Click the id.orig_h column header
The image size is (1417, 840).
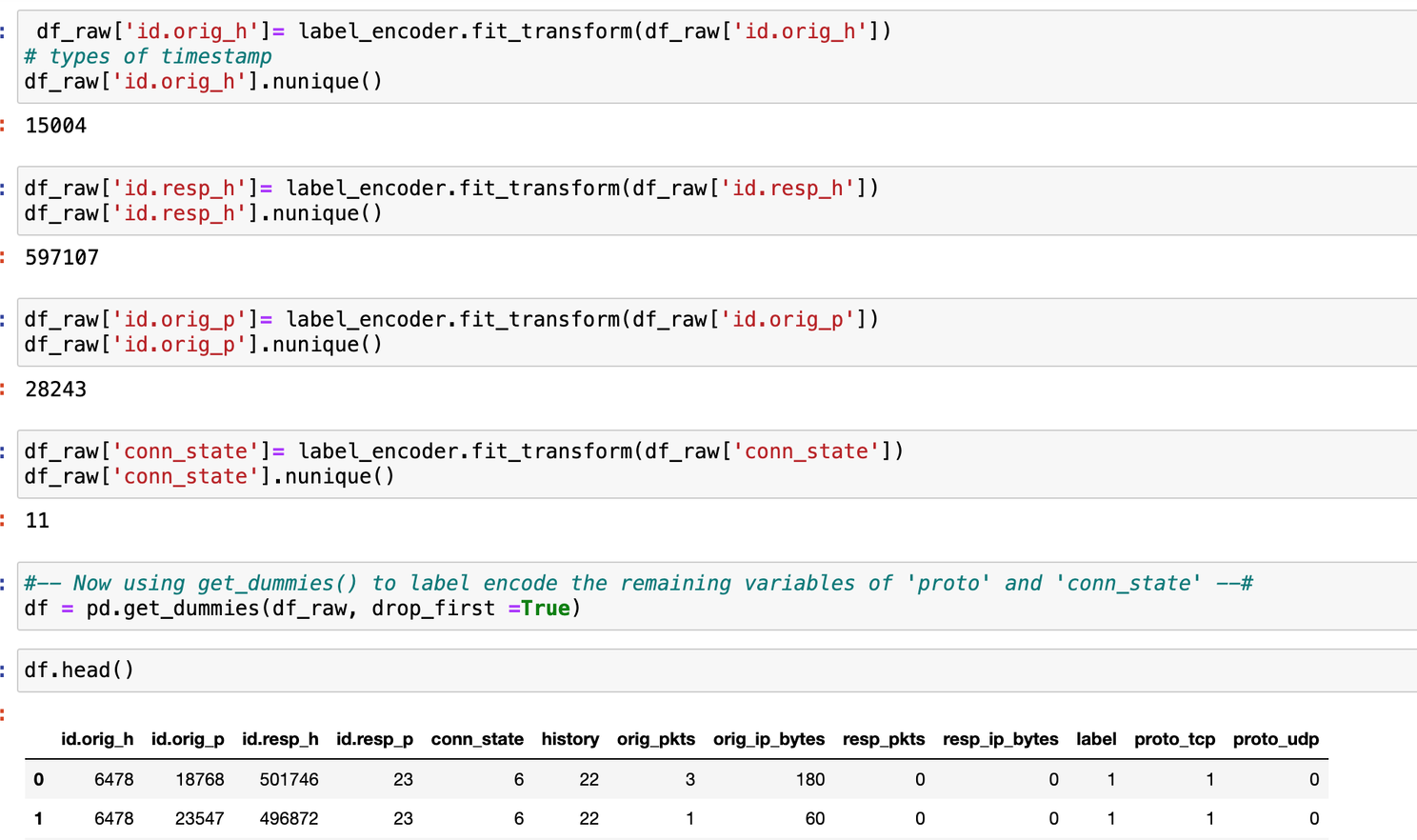click(x=97, y=739)
